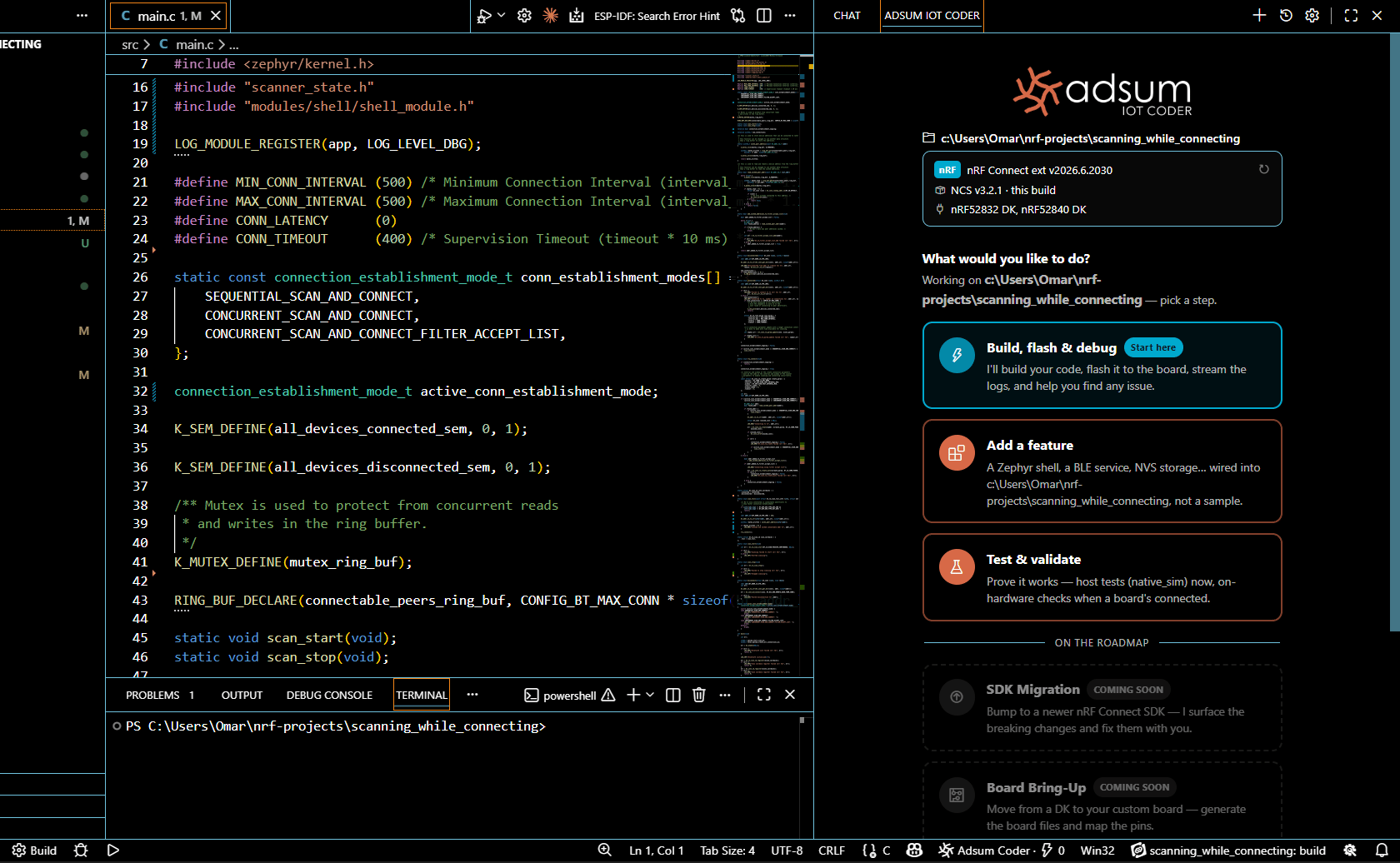Image resolution: width=1400 pixels, height=863 pixels.
Task: Click the terminal warning triangle icon
Action: pyautogui.click(x=608, y=695)
